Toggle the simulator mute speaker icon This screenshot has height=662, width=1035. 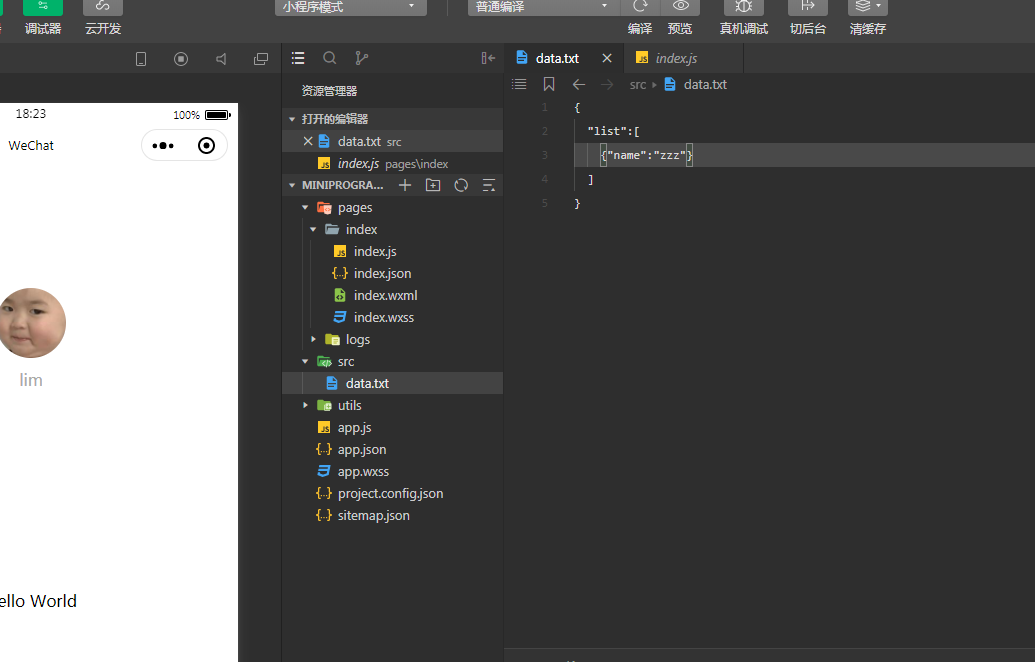tap(221, 59)
